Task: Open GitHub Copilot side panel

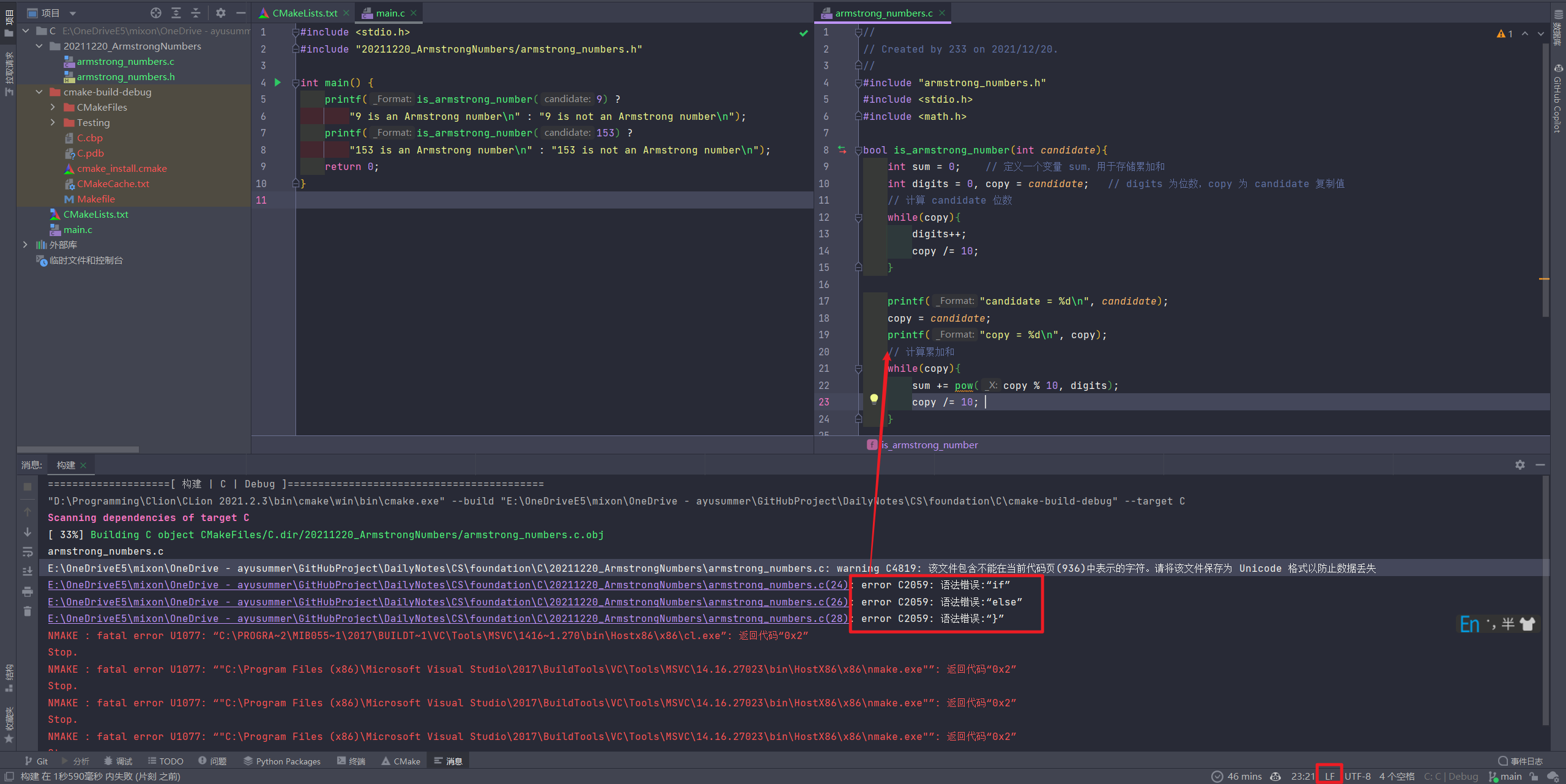Action: click(x=1557, y=98)
